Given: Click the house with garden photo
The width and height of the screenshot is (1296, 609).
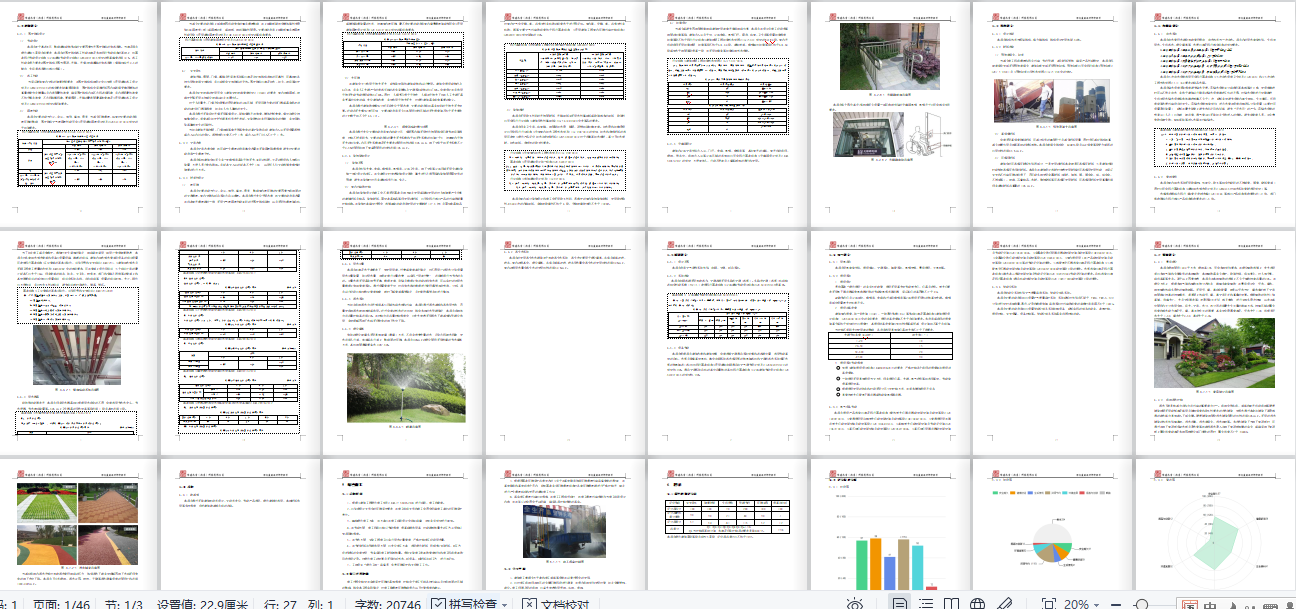Looking at the screenshot, I should click(1214, 353).
